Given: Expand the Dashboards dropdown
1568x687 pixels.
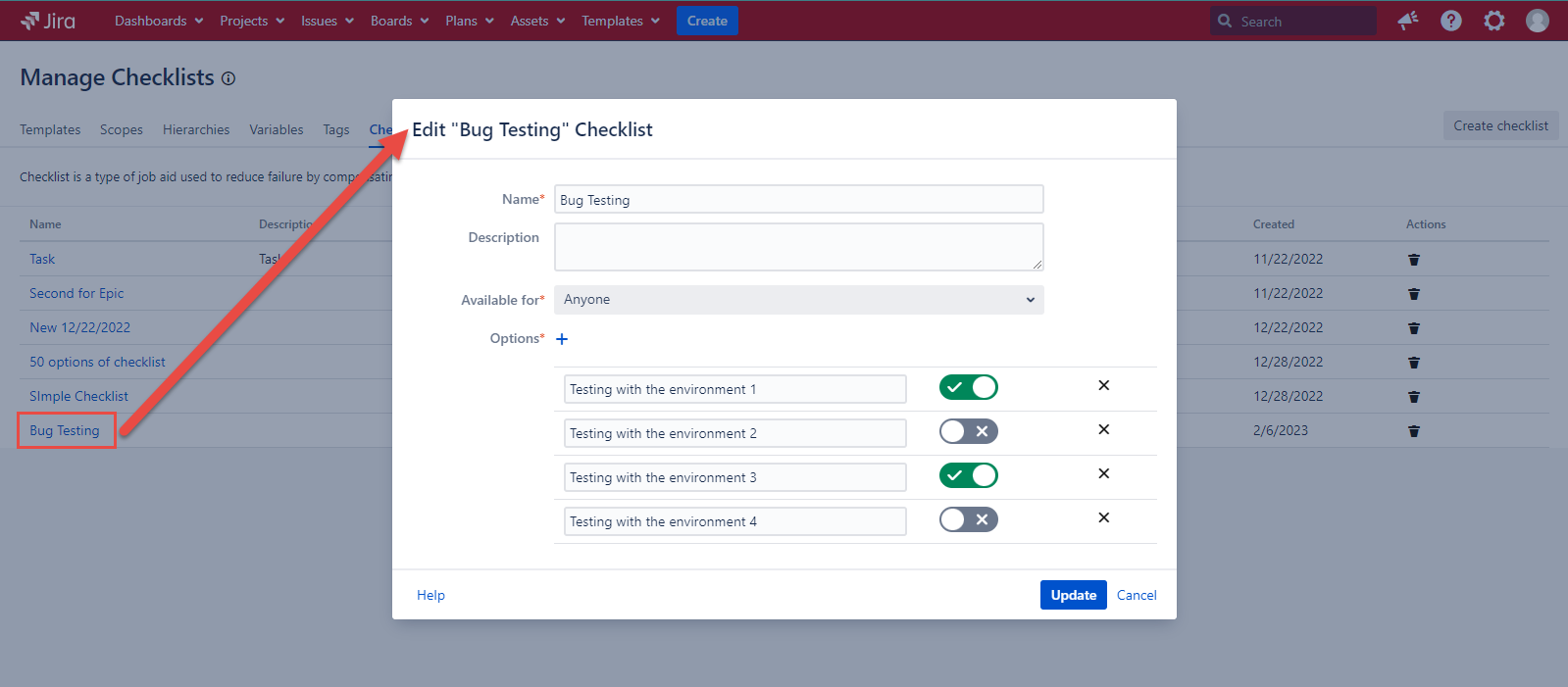Looking at the screenshot, I should (x=159, y=21).
